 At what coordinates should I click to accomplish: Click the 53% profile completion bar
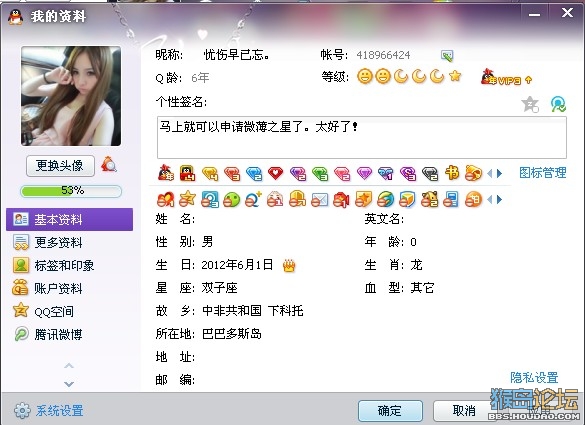[x=71, y=191]
